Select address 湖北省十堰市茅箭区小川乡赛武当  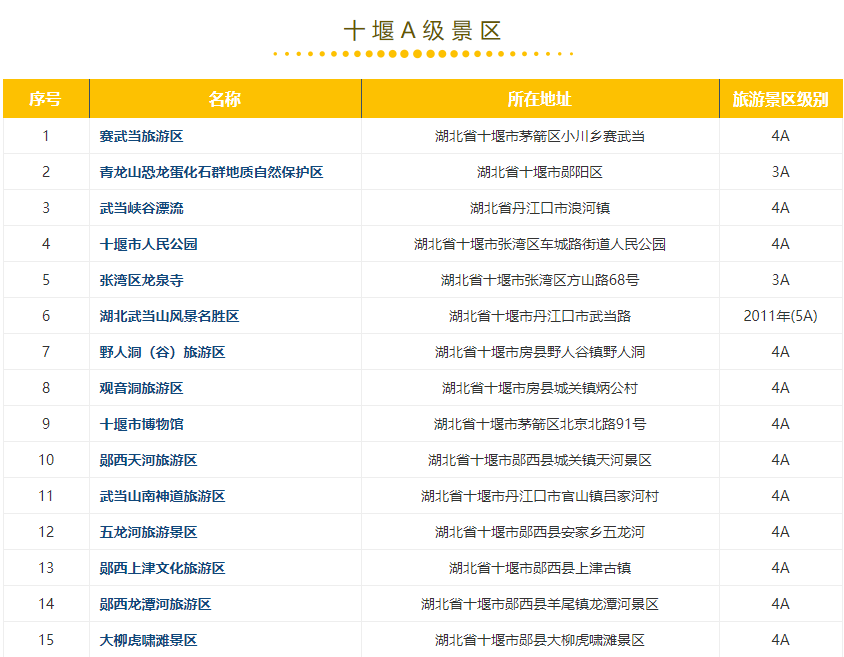(x=540, y=136)
